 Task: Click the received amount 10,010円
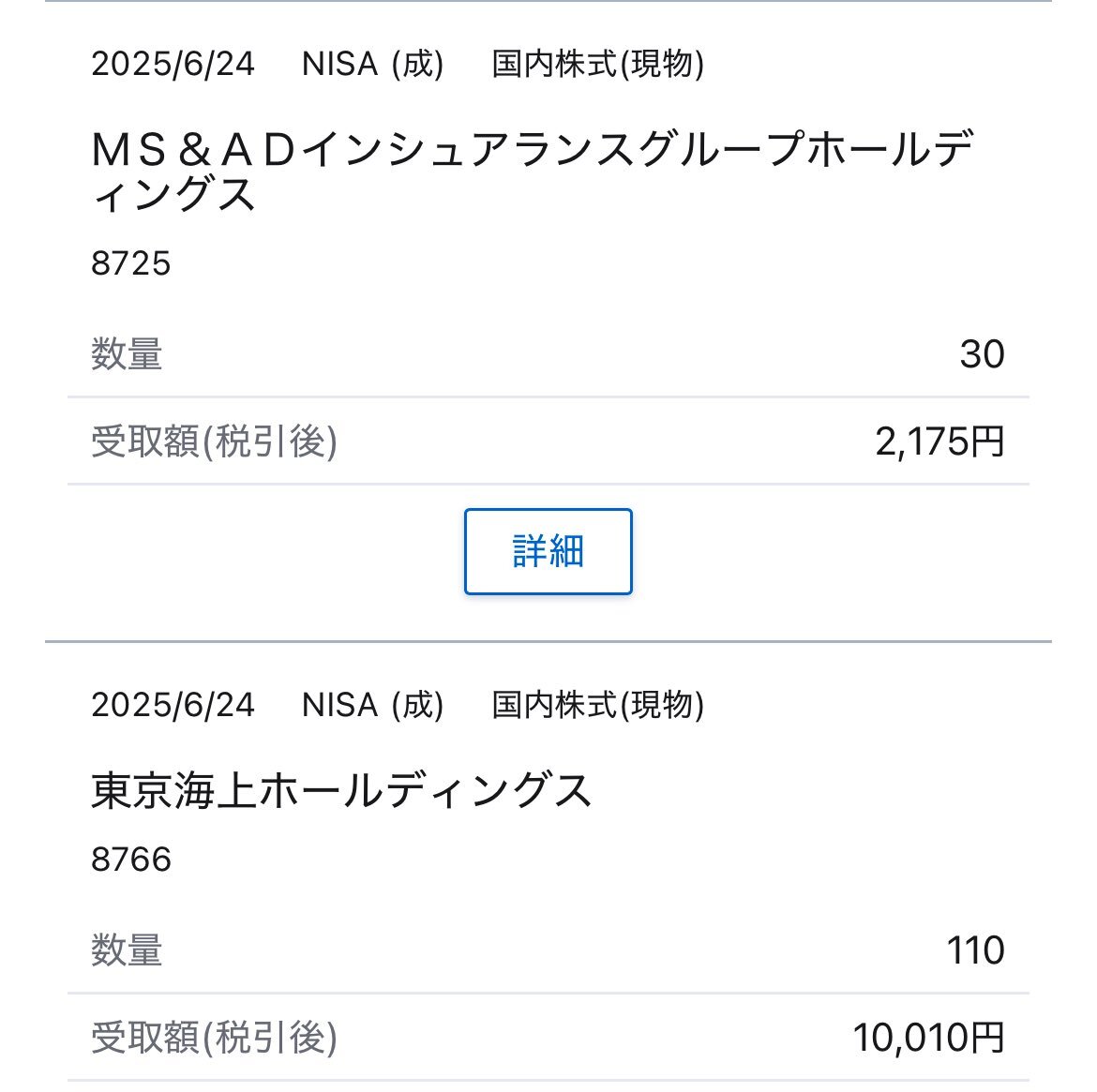(928, 1038)
